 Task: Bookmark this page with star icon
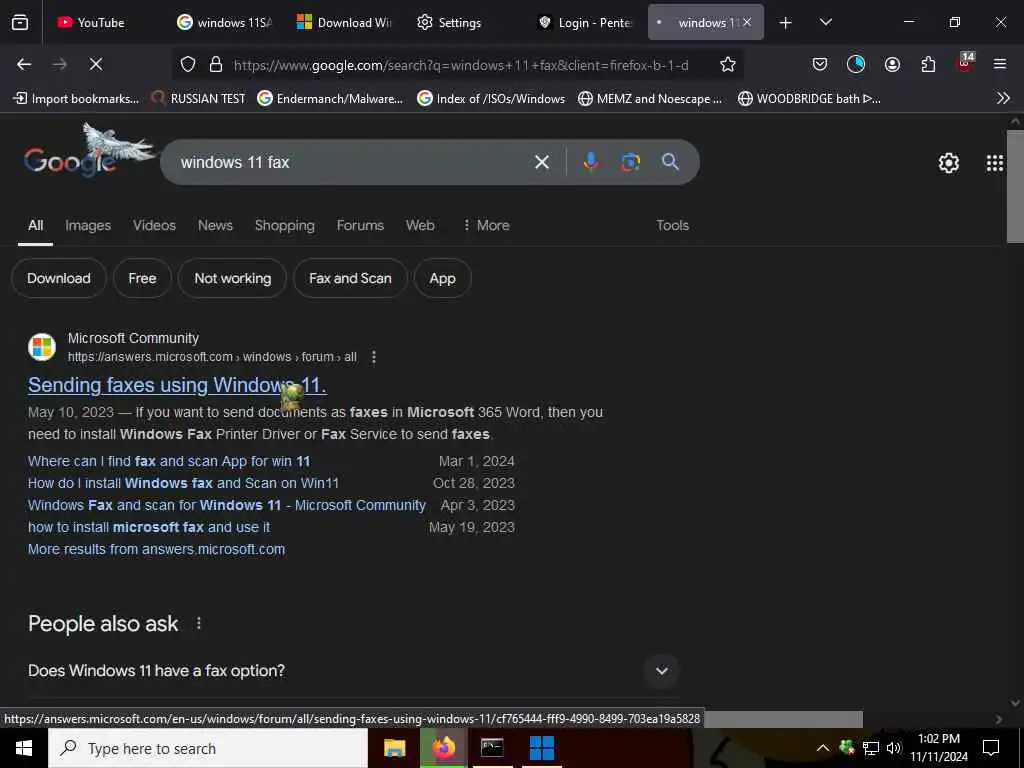728,64
